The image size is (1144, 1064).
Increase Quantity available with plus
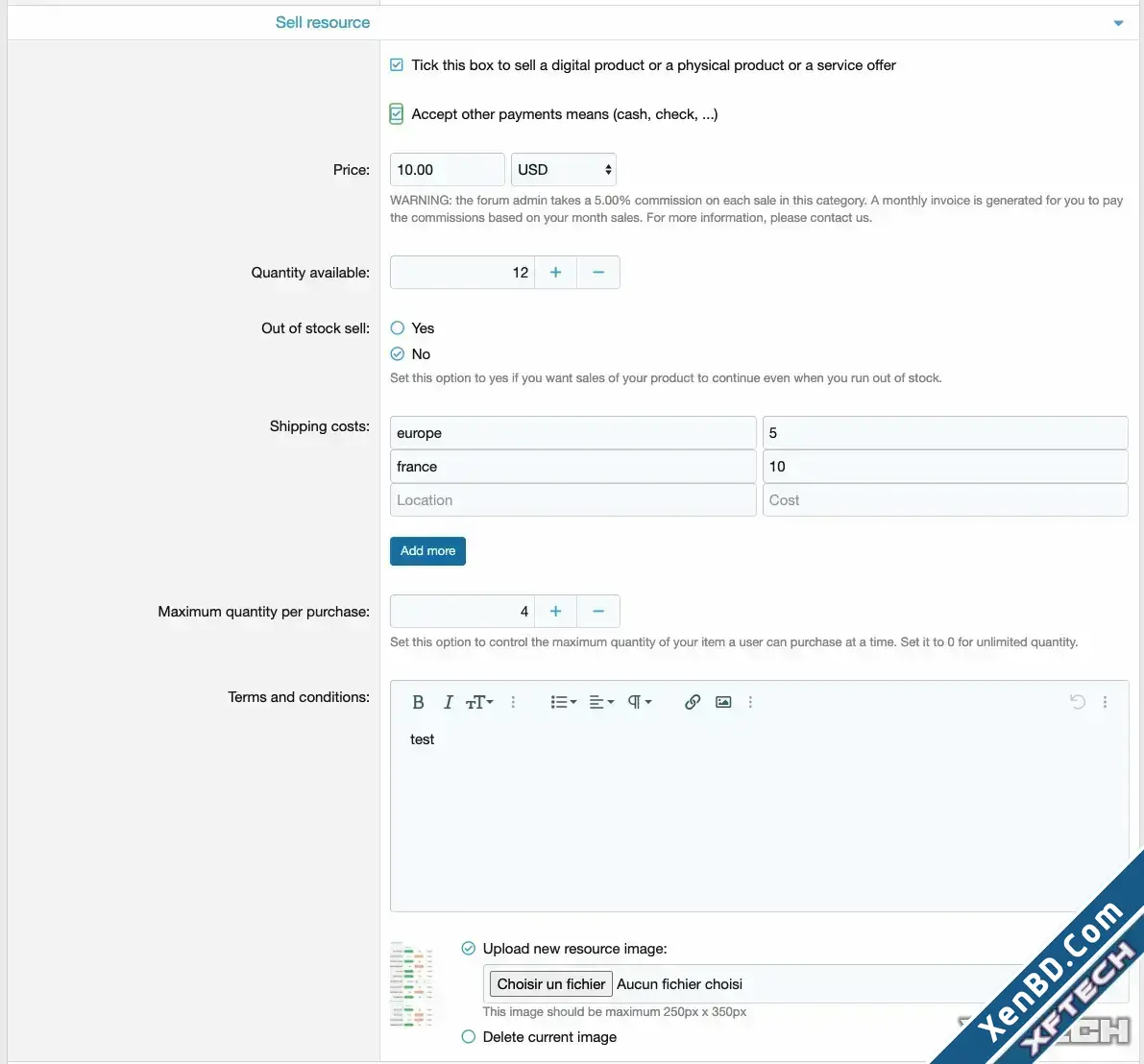click(555, 272)
